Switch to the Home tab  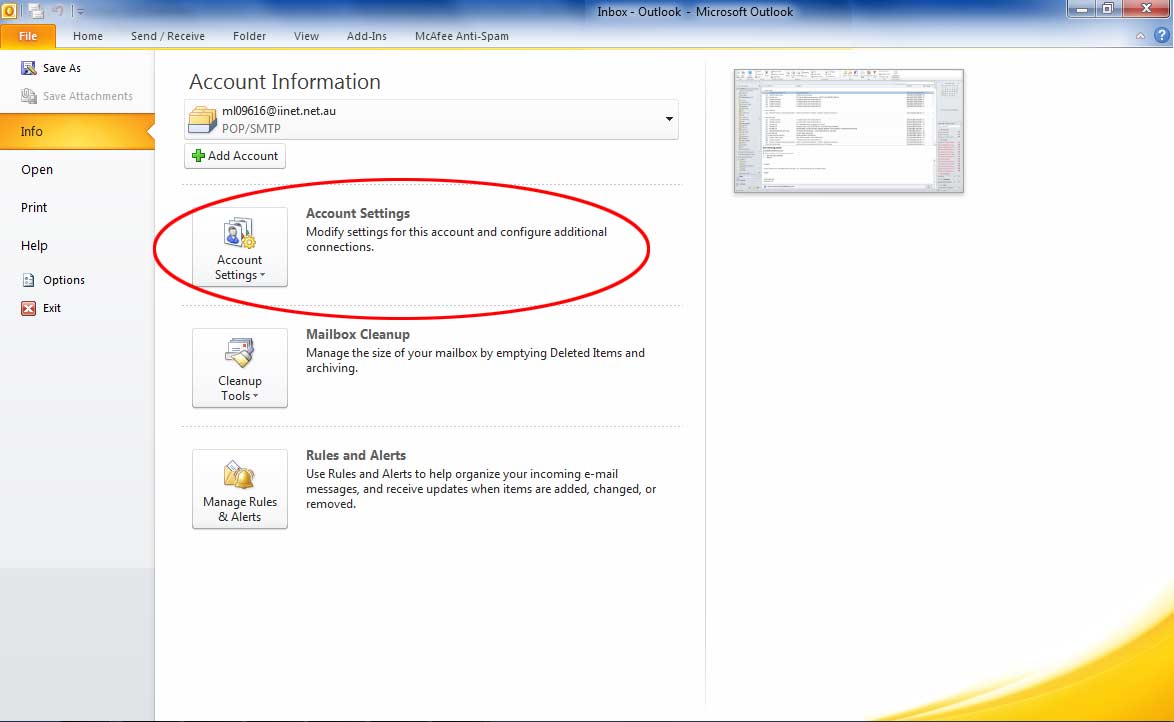point(88,36)
